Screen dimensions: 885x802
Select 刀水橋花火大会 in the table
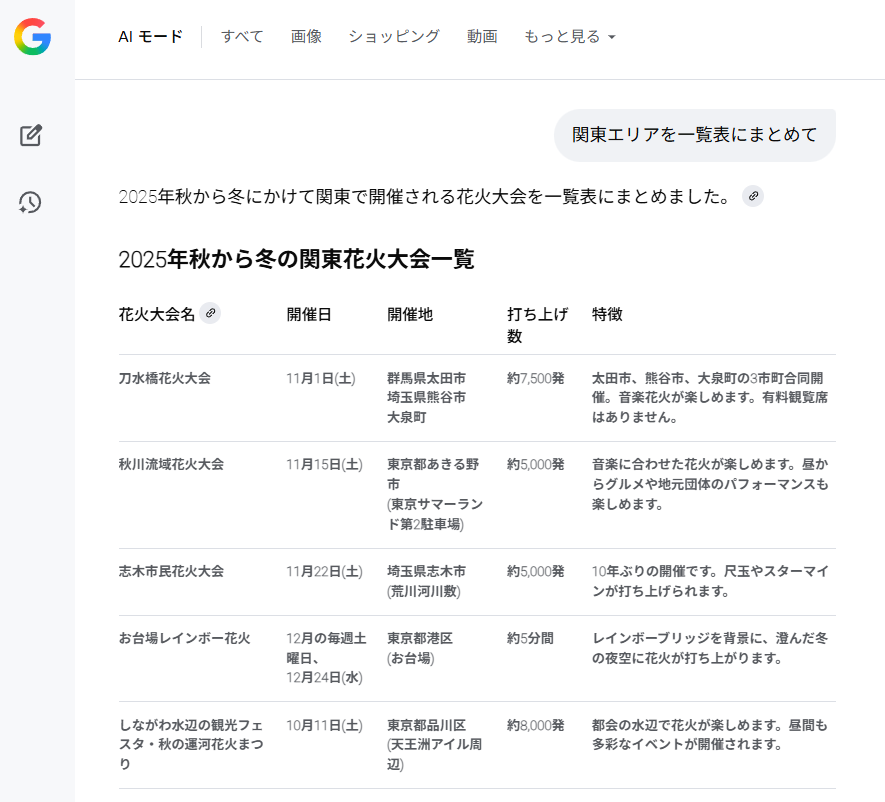(x=165, y=379)
